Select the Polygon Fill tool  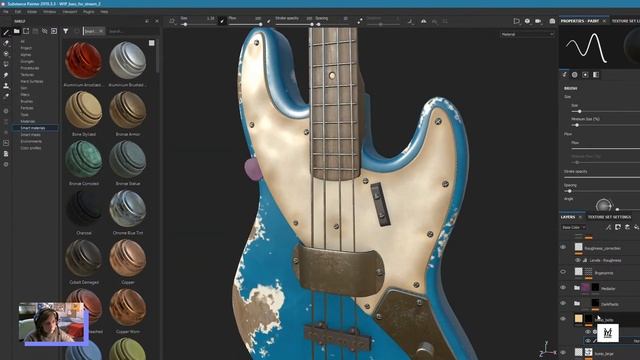(x=6, y=64)
